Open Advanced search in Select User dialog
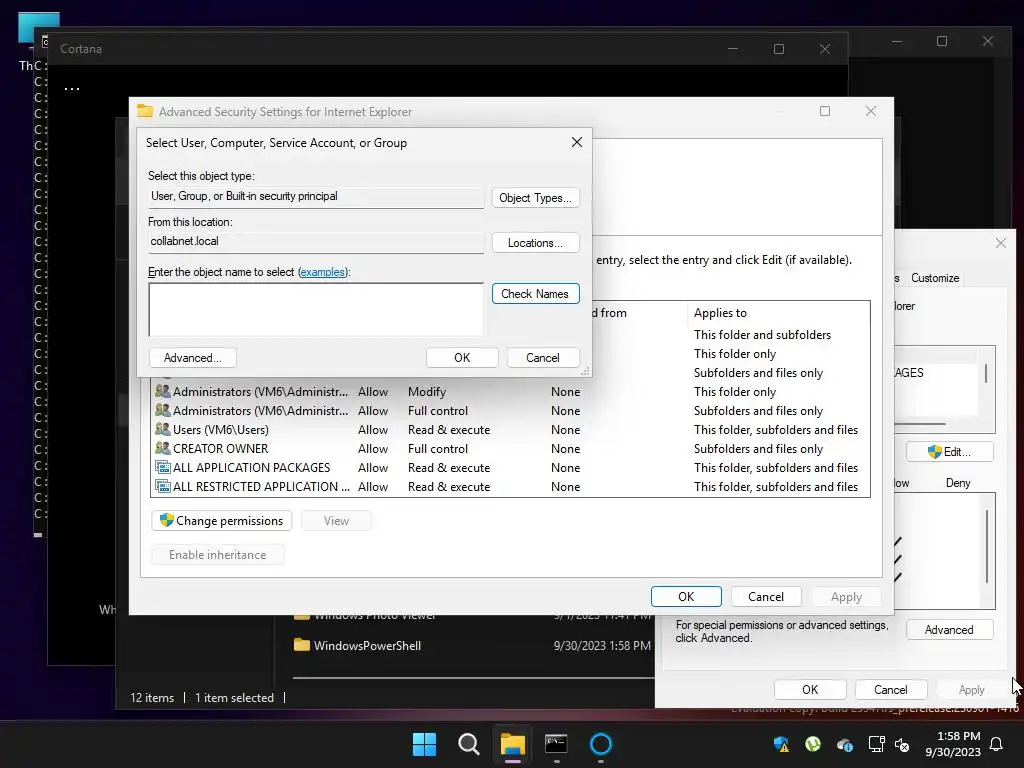 click(x=193, y=358)
